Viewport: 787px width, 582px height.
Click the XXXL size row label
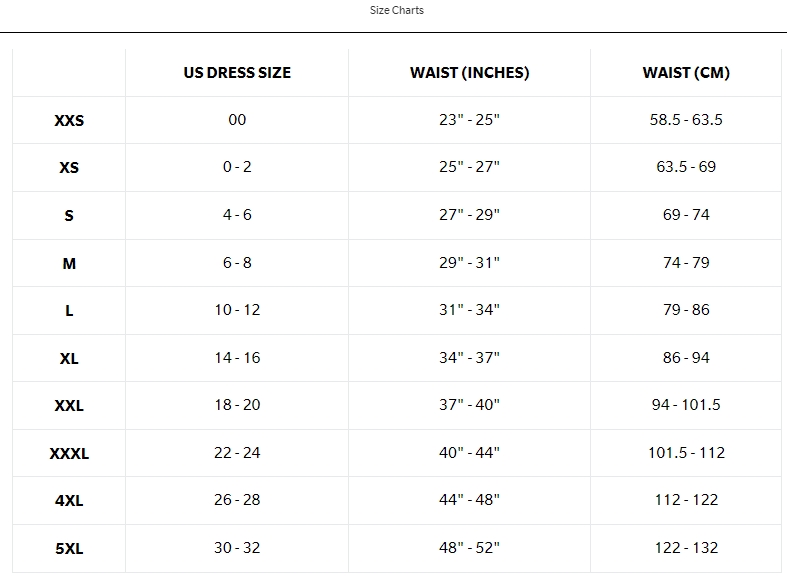(69, 454)
